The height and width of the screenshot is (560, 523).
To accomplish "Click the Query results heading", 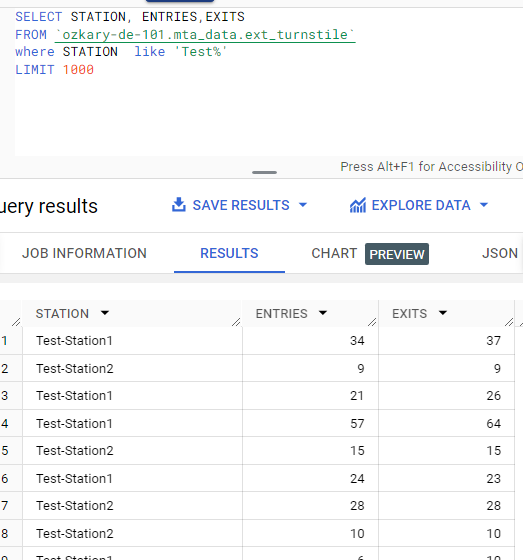I will (49, 206).
